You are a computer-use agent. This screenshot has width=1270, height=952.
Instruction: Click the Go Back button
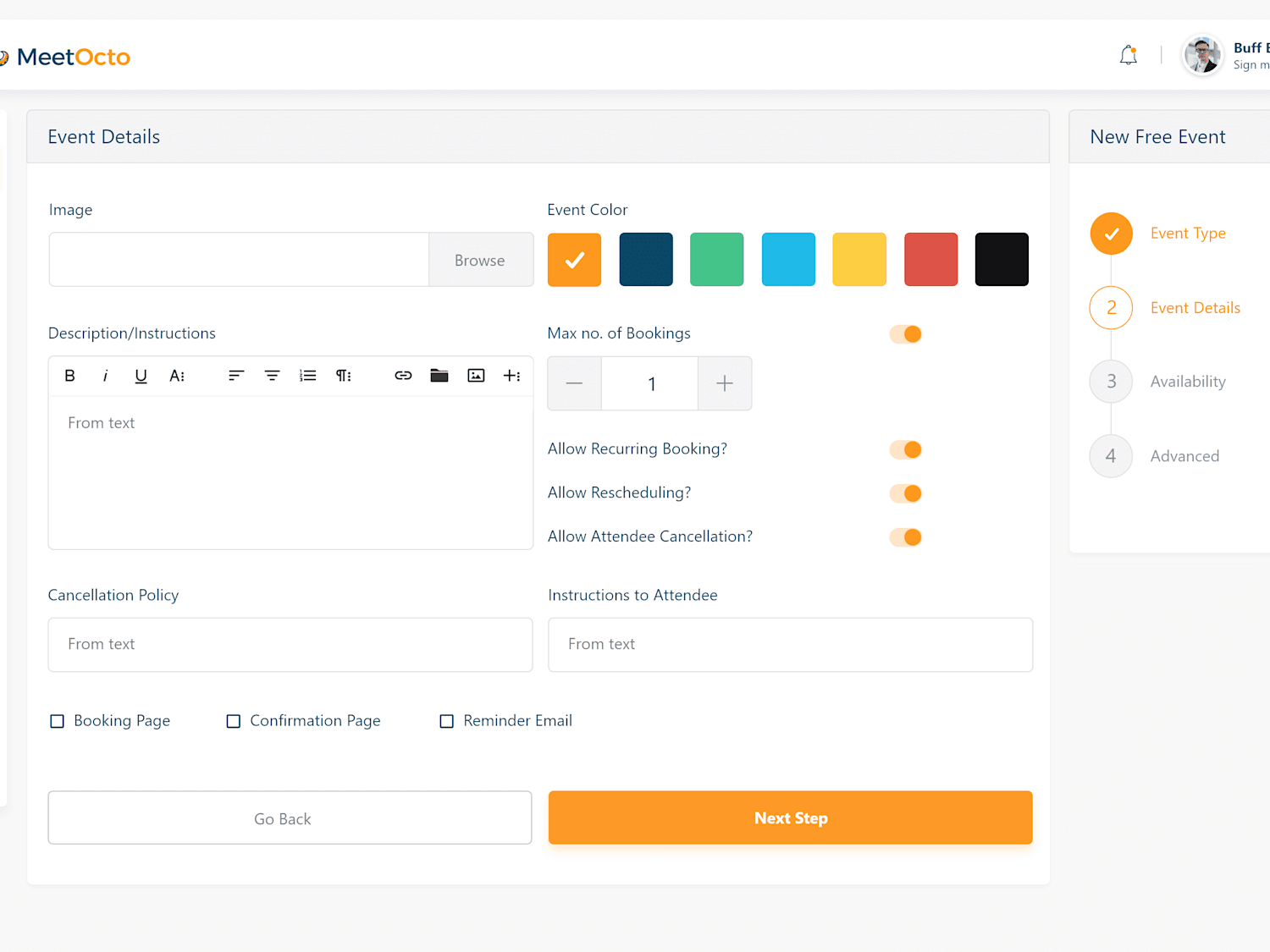coord(290,817)
